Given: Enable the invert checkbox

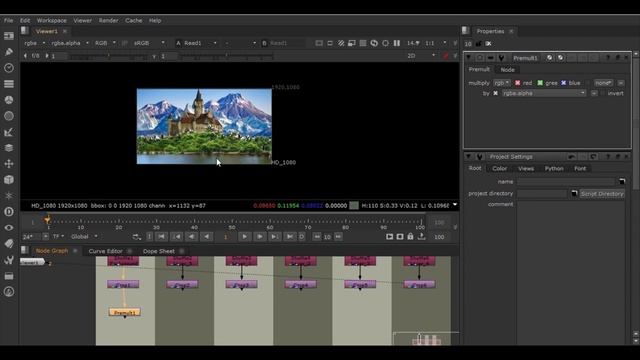Looking at the screenshot, I should [x=603, y=93].
